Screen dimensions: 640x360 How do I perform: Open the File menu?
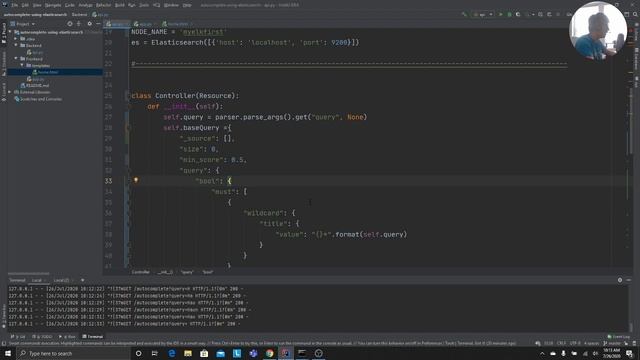[x=15, y=5]
